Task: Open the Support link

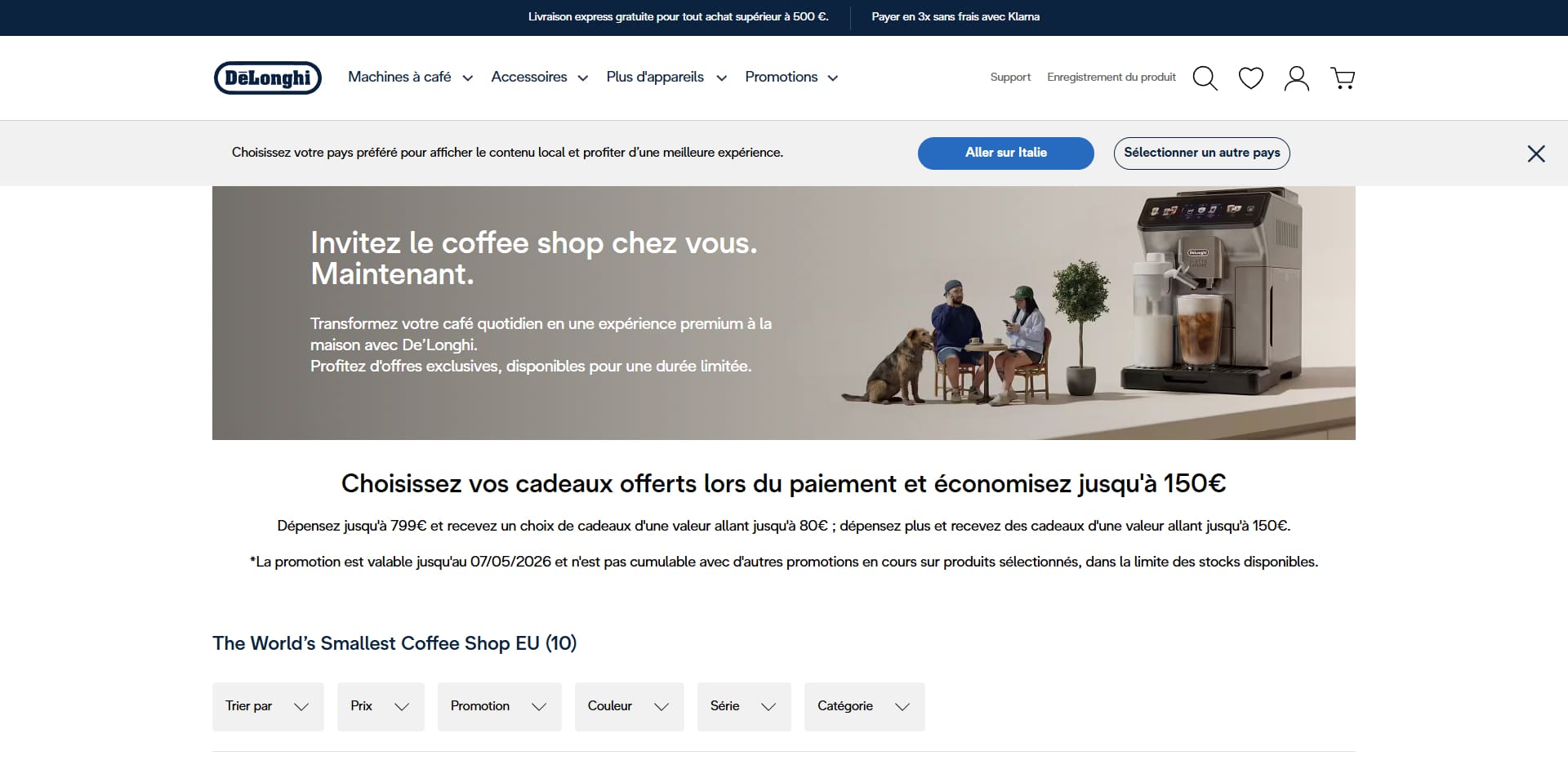Action: tap(1010, 77)
